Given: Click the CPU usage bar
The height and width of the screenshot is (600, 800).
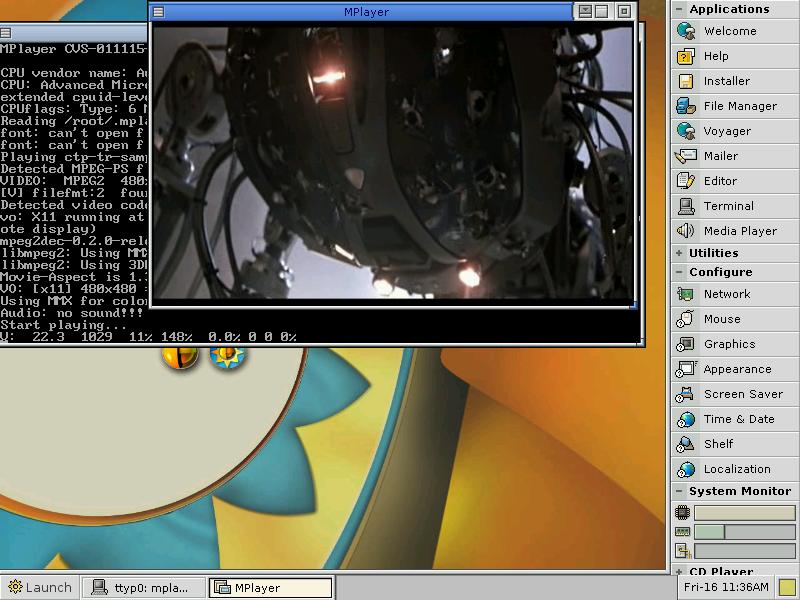Looking at the screenshot, I should 744,513.
